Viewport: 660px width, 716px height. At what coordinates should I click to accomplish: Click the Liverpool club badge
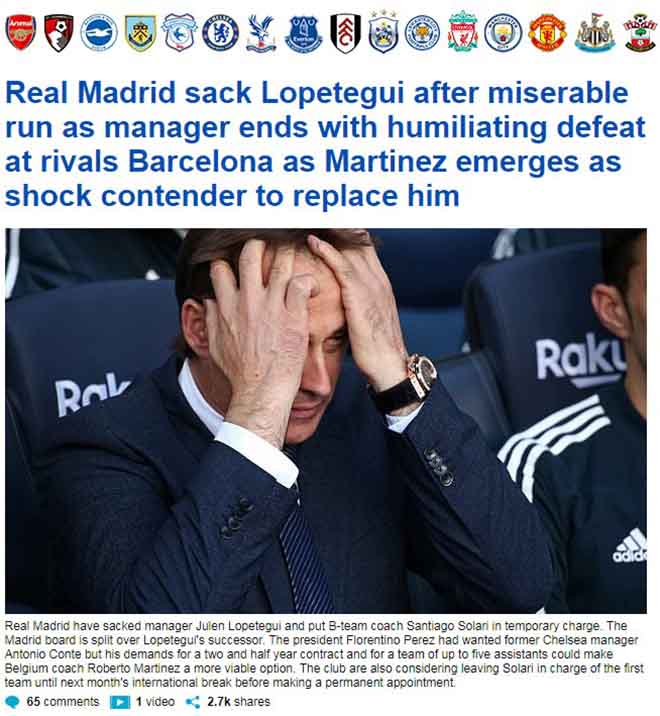(463, 32)
